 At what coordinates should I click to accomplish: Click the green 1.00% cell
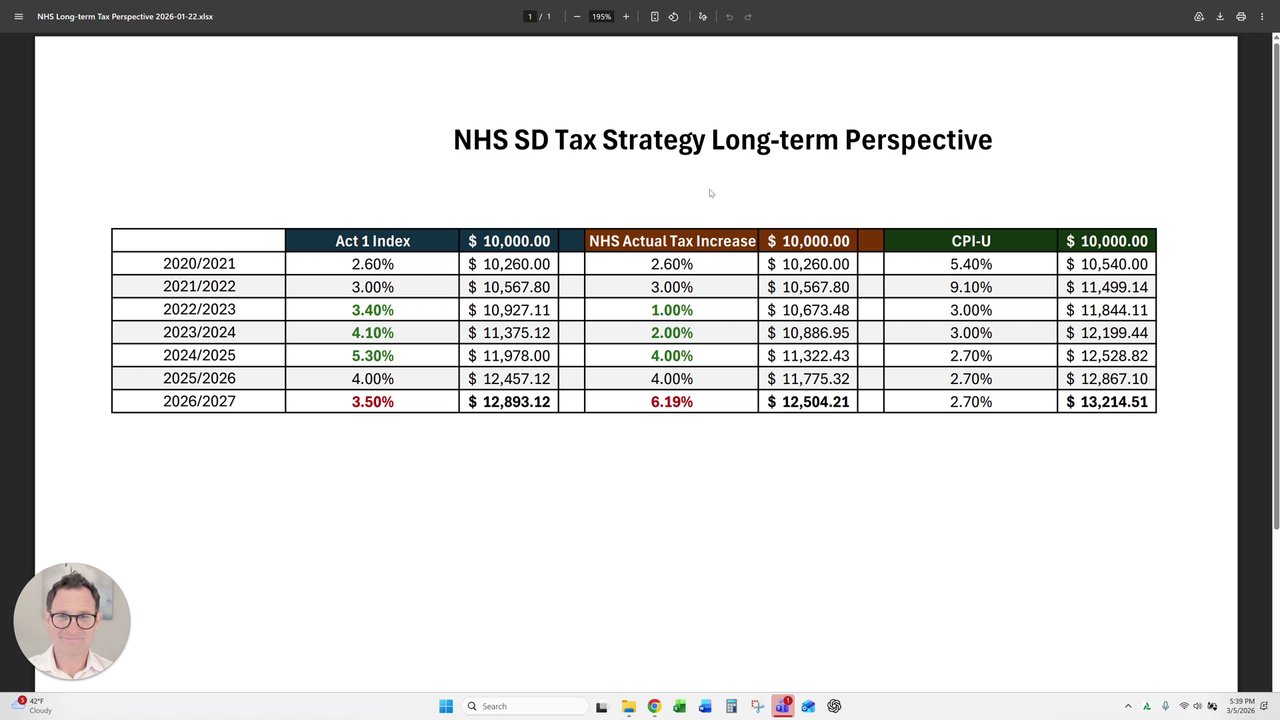point(672,310)
